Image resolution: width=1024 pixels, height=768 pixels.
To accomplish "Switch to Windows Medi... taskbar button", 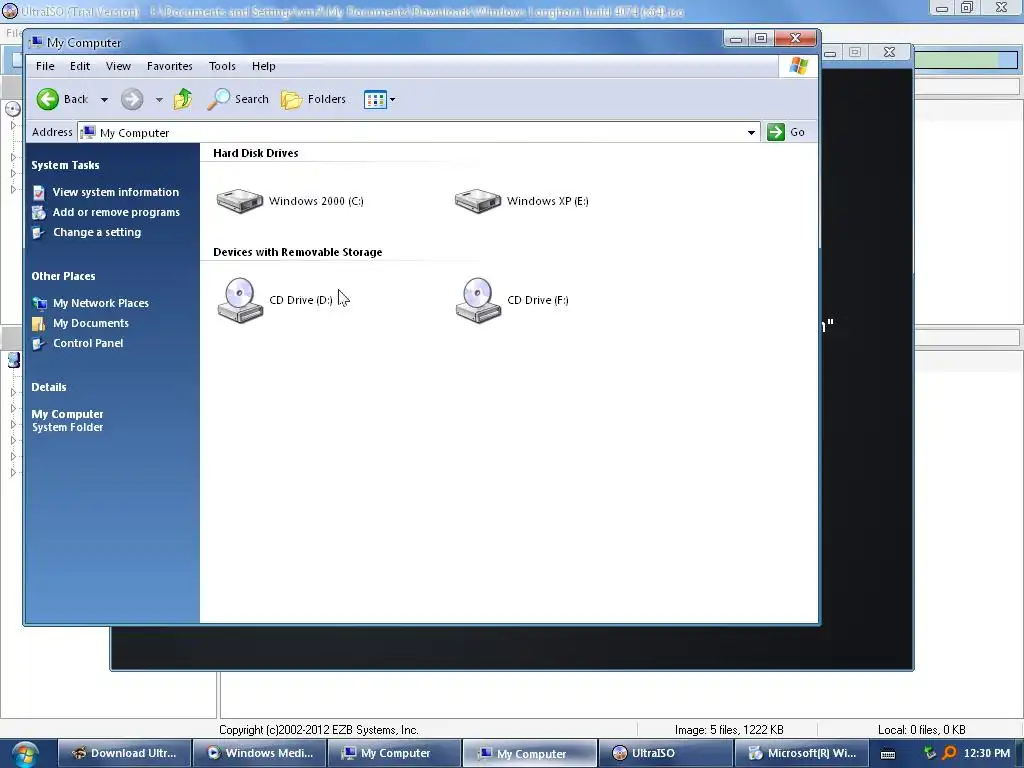I will (x=260, y=753).
